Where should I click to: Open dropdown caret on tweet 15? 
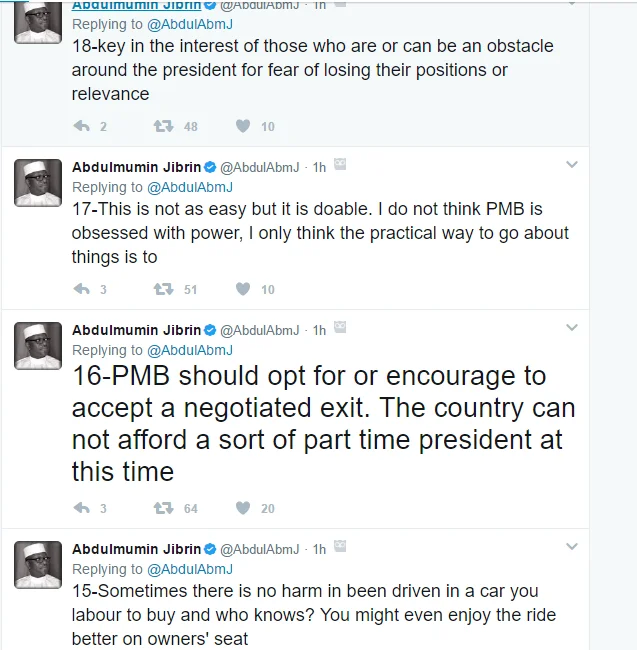click(571, 547)
